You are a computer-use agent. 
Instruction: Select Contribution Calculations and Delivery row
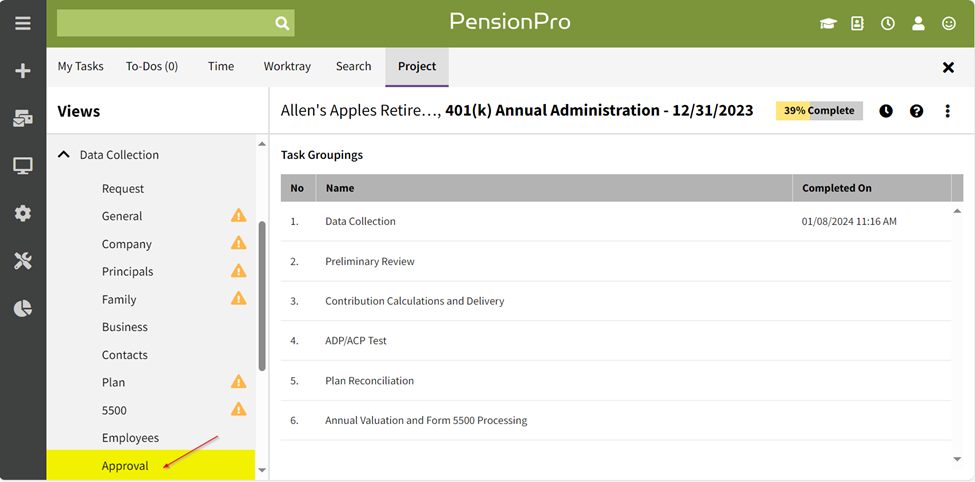(616, 301)
